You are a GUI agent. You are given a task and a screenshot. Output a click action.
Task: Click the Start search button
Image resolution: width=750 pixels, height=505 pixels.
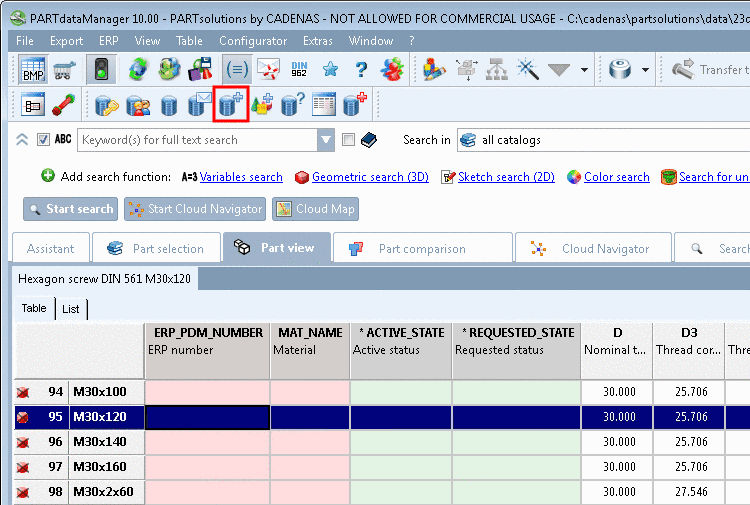[x=70, y=209]
